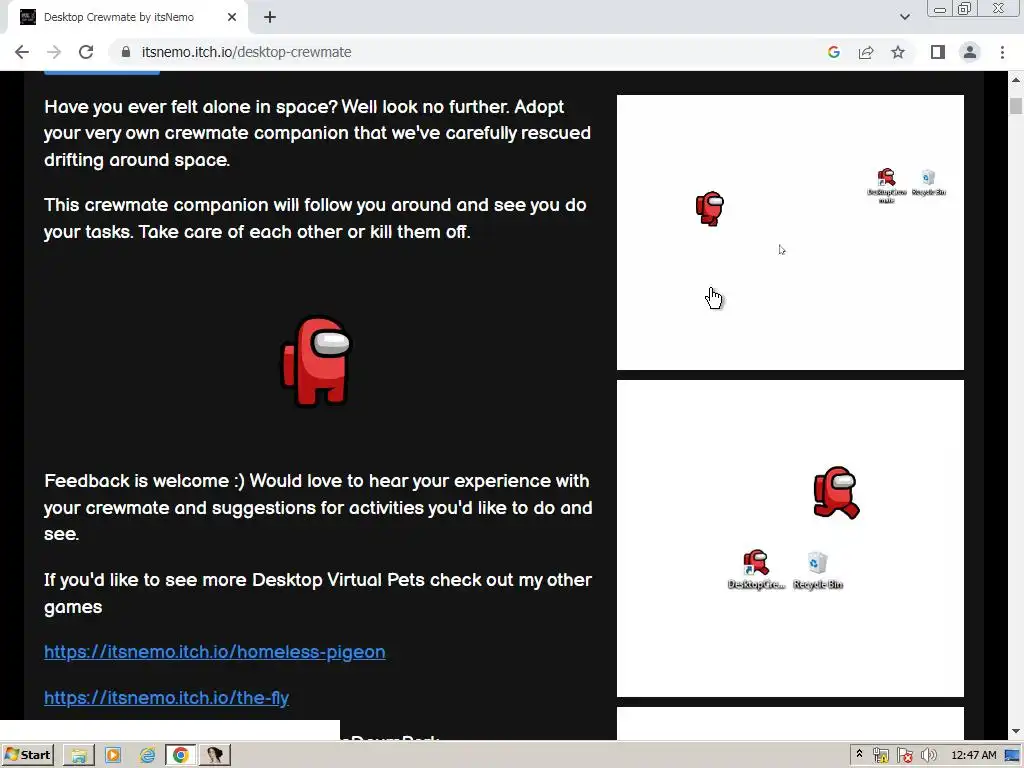View site info via lock icon
Viewport: 1024px width, 768px height.
pyautogui.click(x=125, y=52)
